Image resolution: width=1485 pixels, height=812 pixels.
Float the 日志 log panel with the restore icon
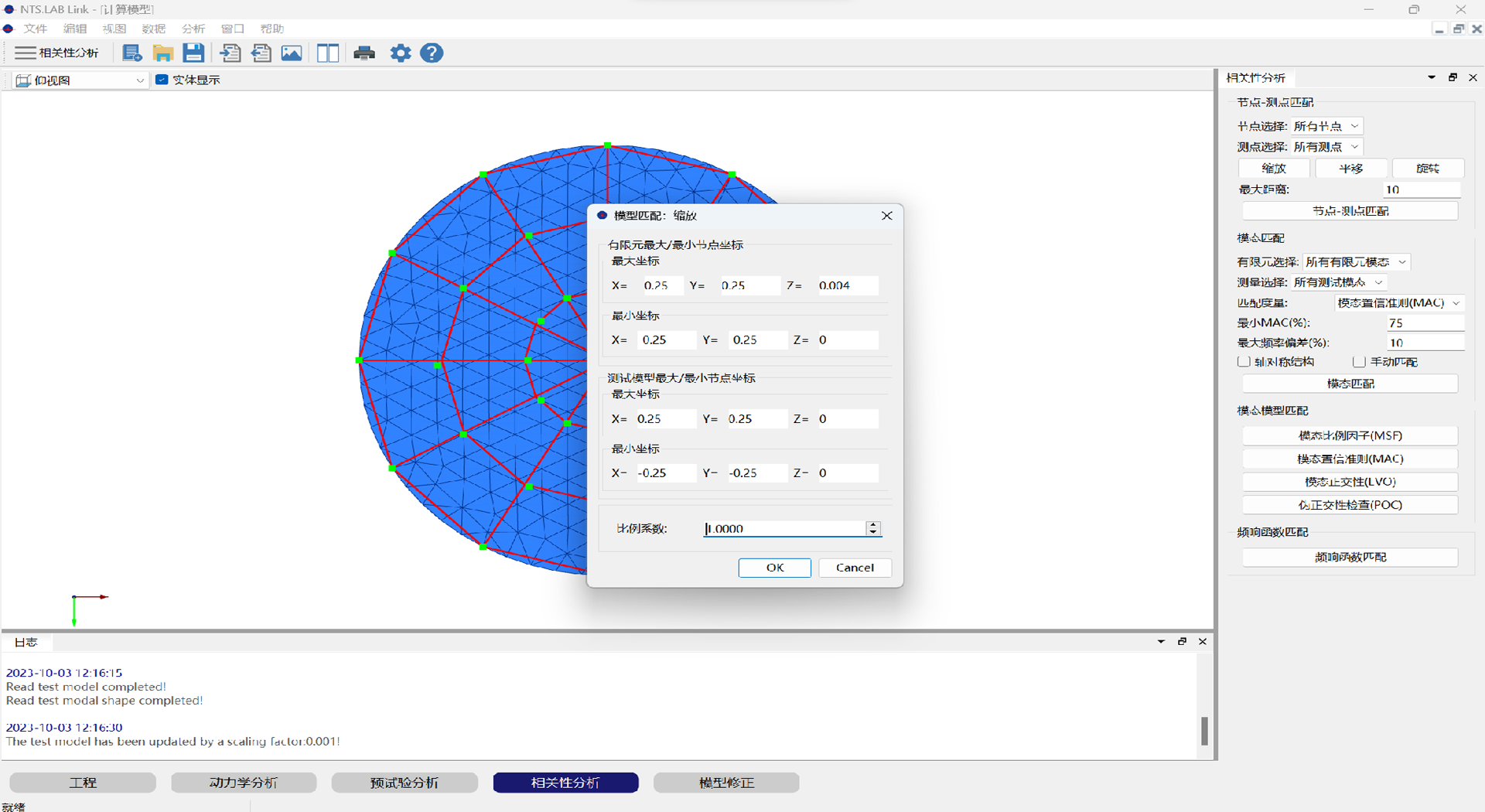click(x=1182, y=641)
